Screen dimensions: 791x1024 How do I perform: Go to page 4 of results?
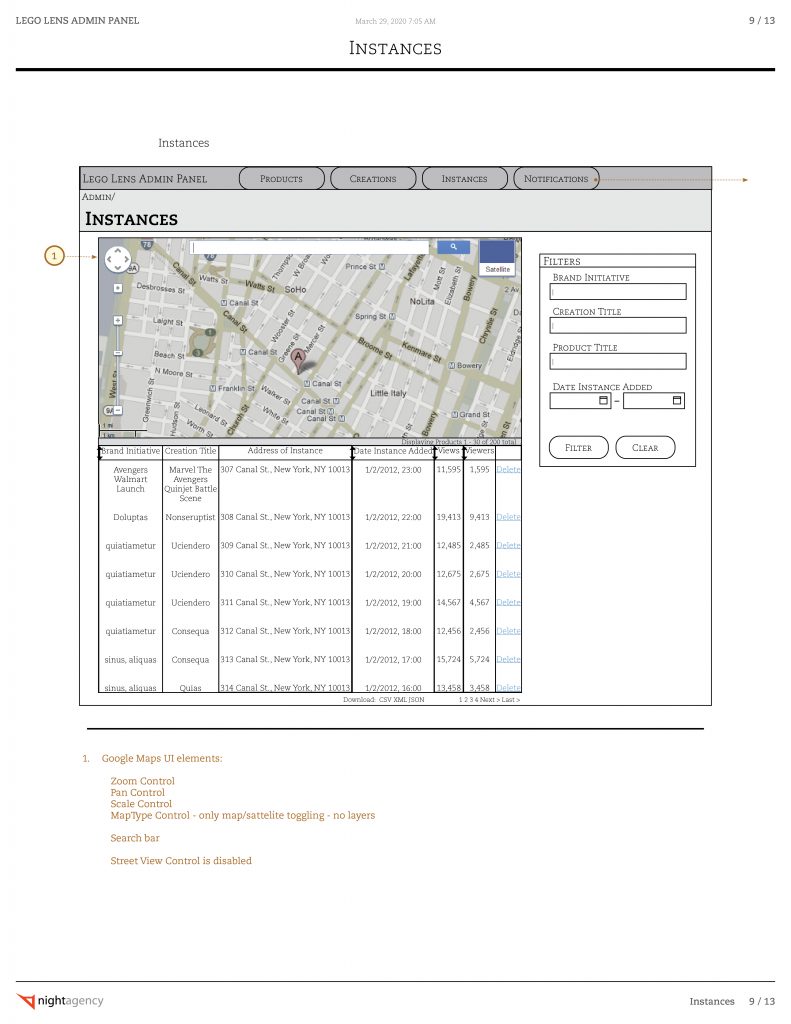pos(476,699)
